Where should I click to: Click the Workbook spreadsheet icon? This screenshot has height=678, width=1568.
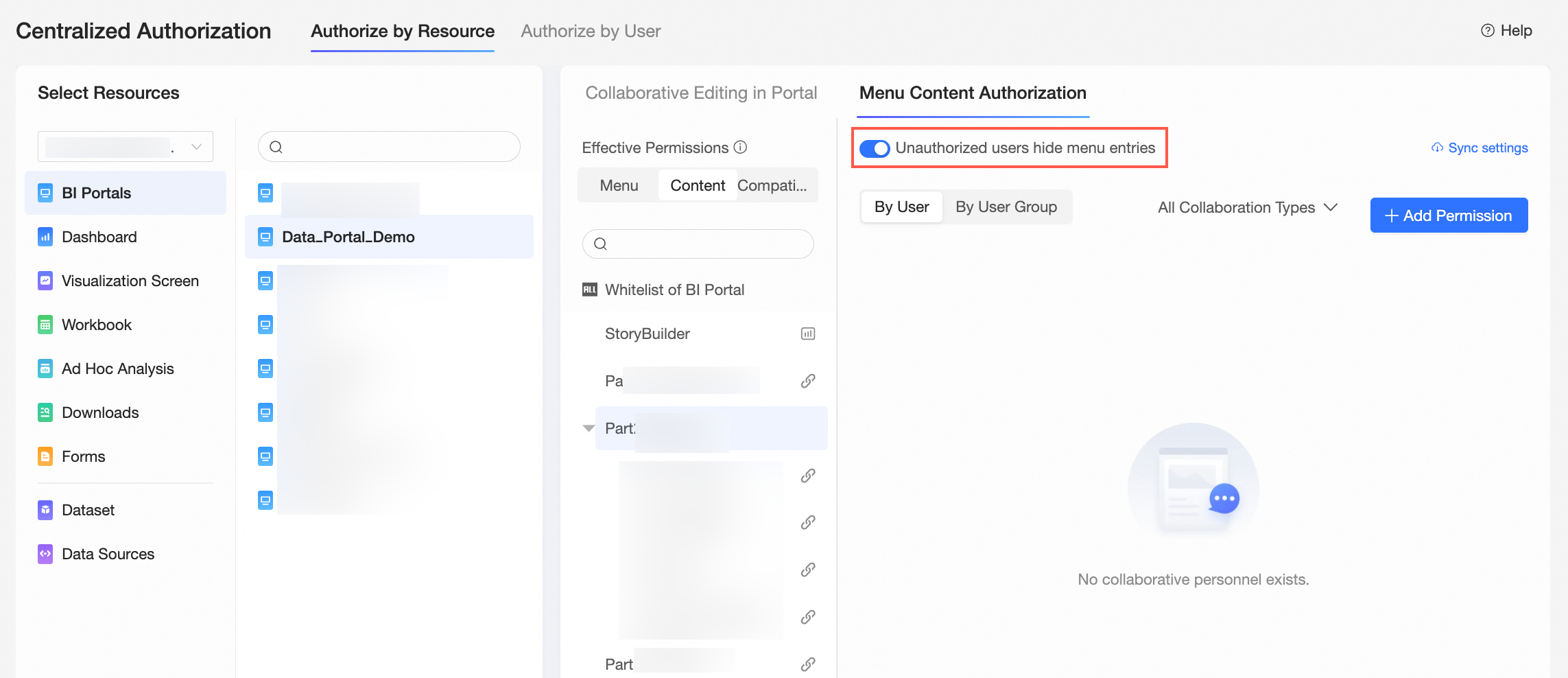point(45,325)
